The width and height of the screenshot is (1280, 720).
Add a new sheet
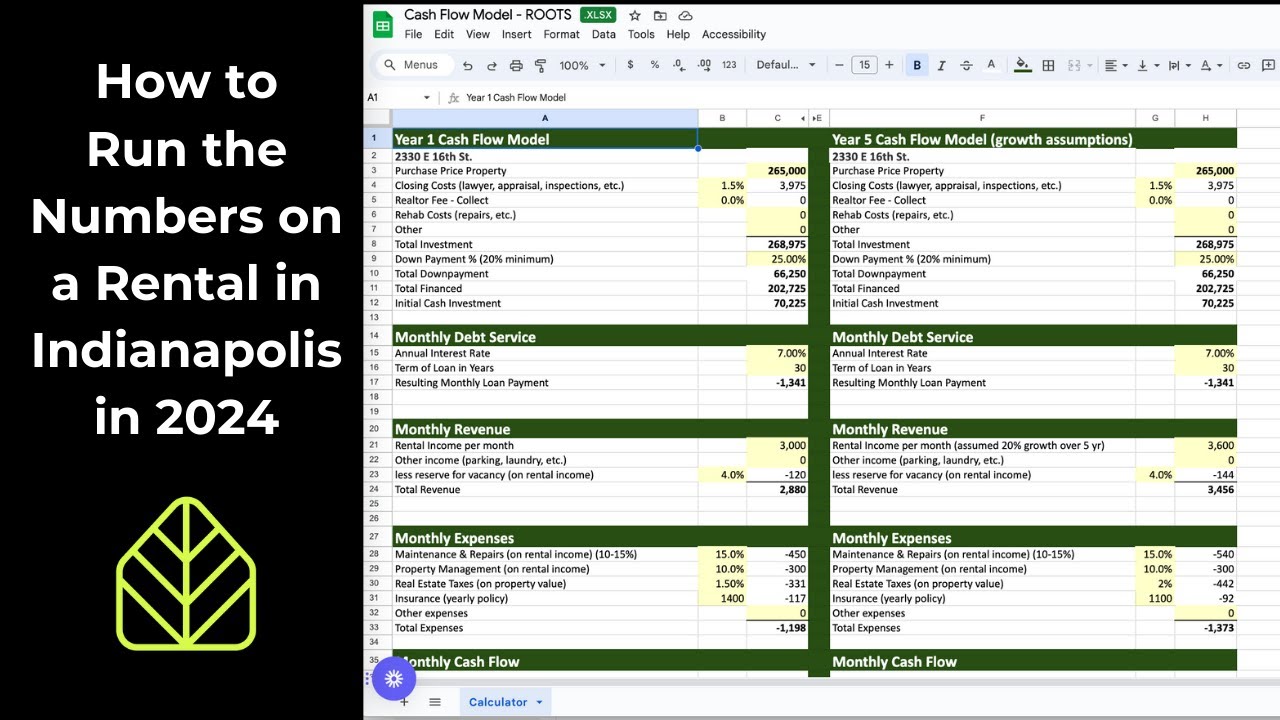(404, 702)
